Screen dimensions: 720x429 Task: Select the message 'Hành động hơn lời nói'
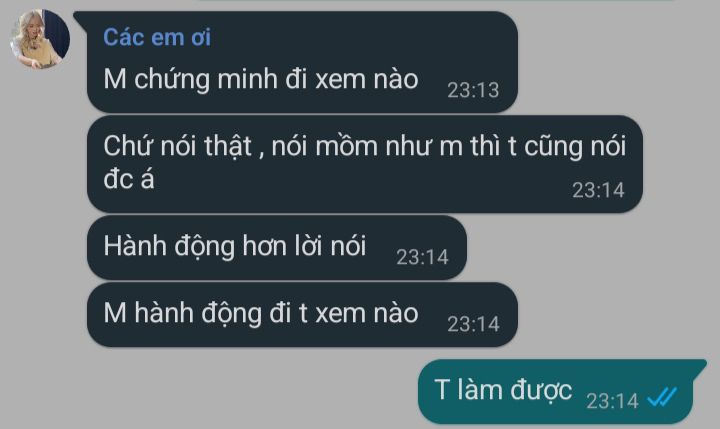click(x=277, y=248)
